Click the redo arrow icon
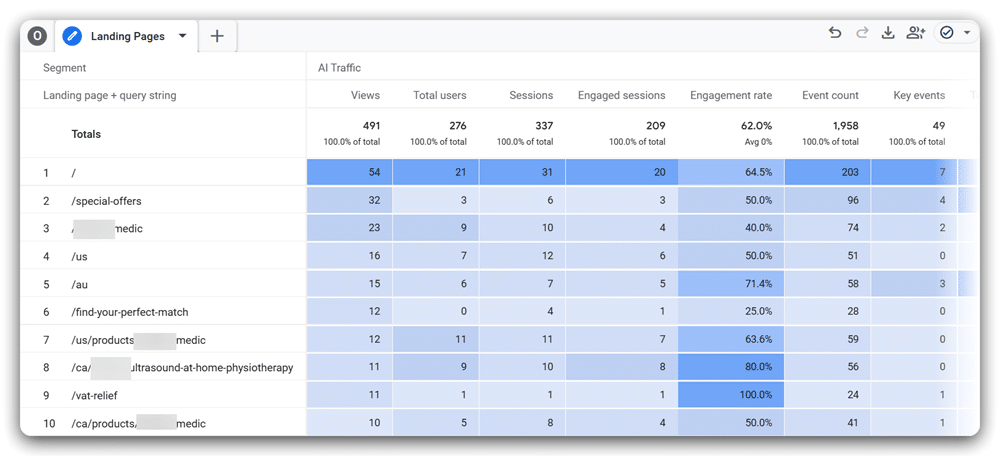The image size is (1000, 456). pyautogui.click(x=862, y=33)
